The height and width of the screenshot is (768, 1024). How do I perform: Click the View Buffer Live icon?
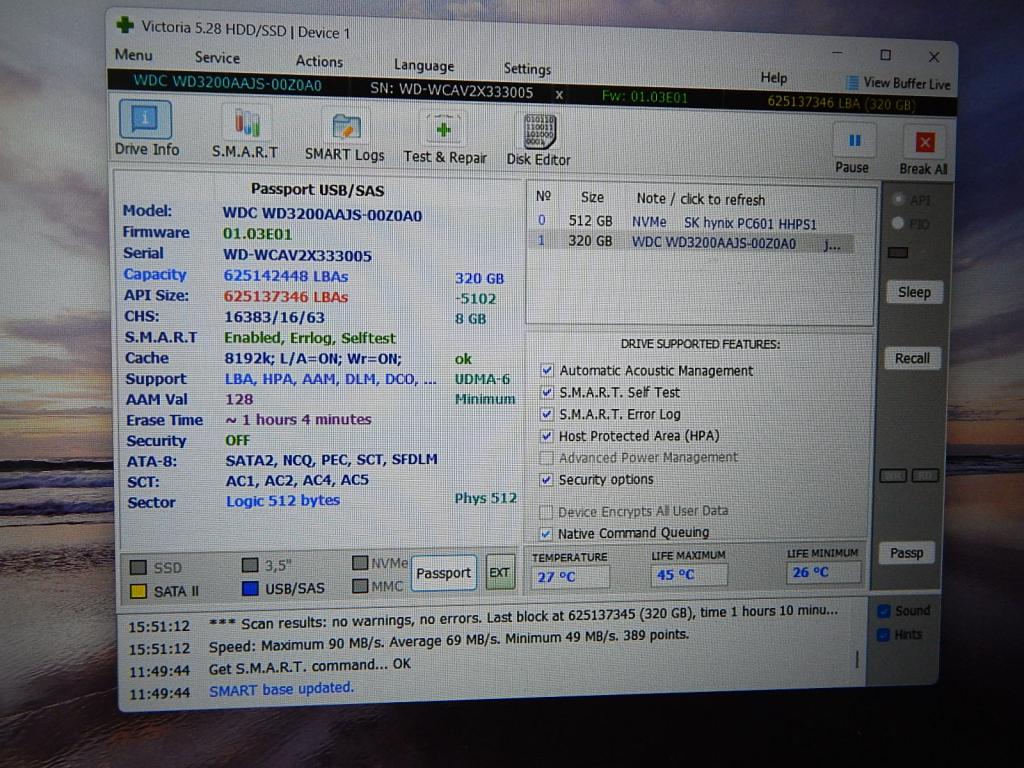click(x=852, y=82)
